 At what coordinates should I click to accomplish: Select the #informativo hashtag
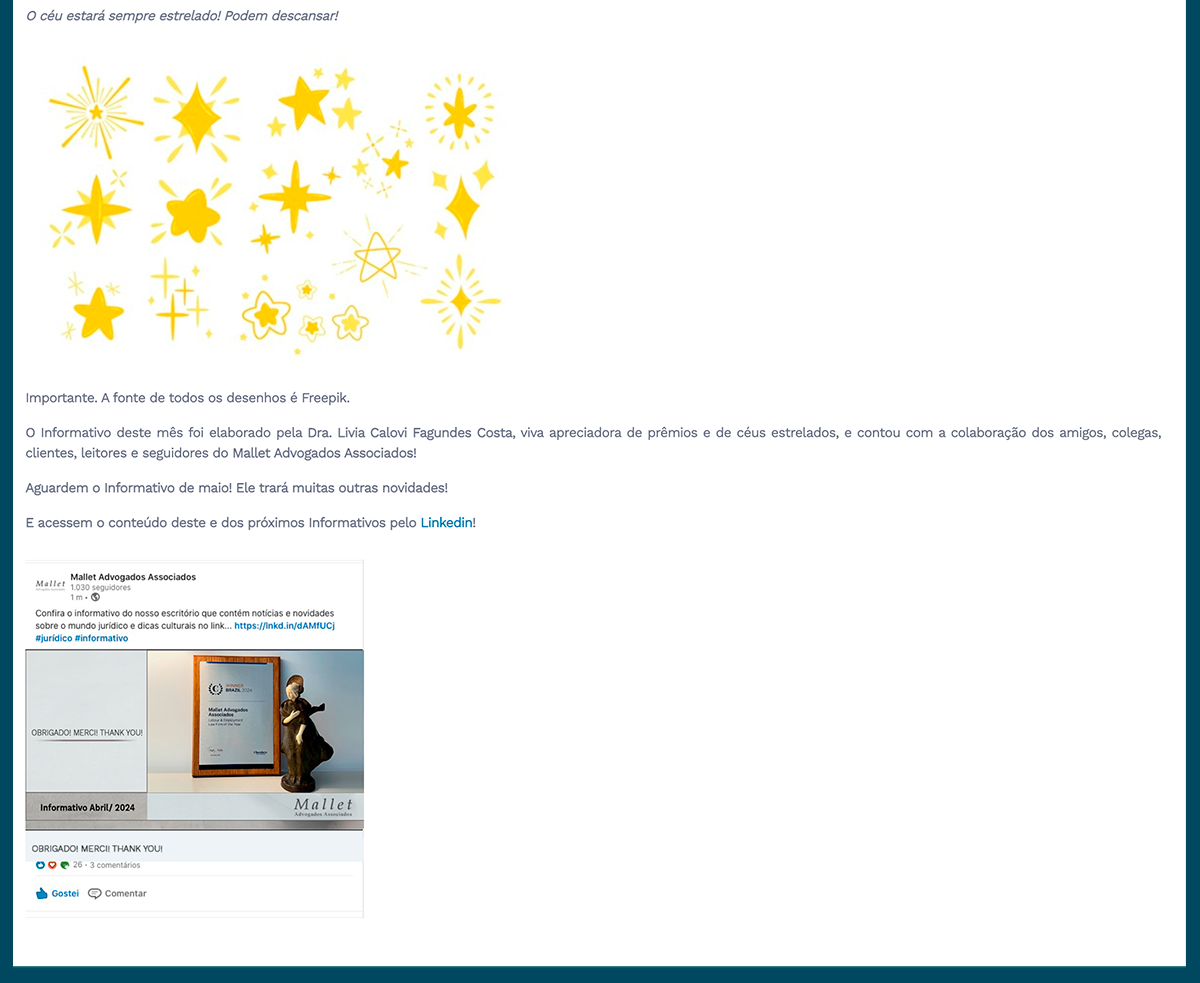(101, 638)
